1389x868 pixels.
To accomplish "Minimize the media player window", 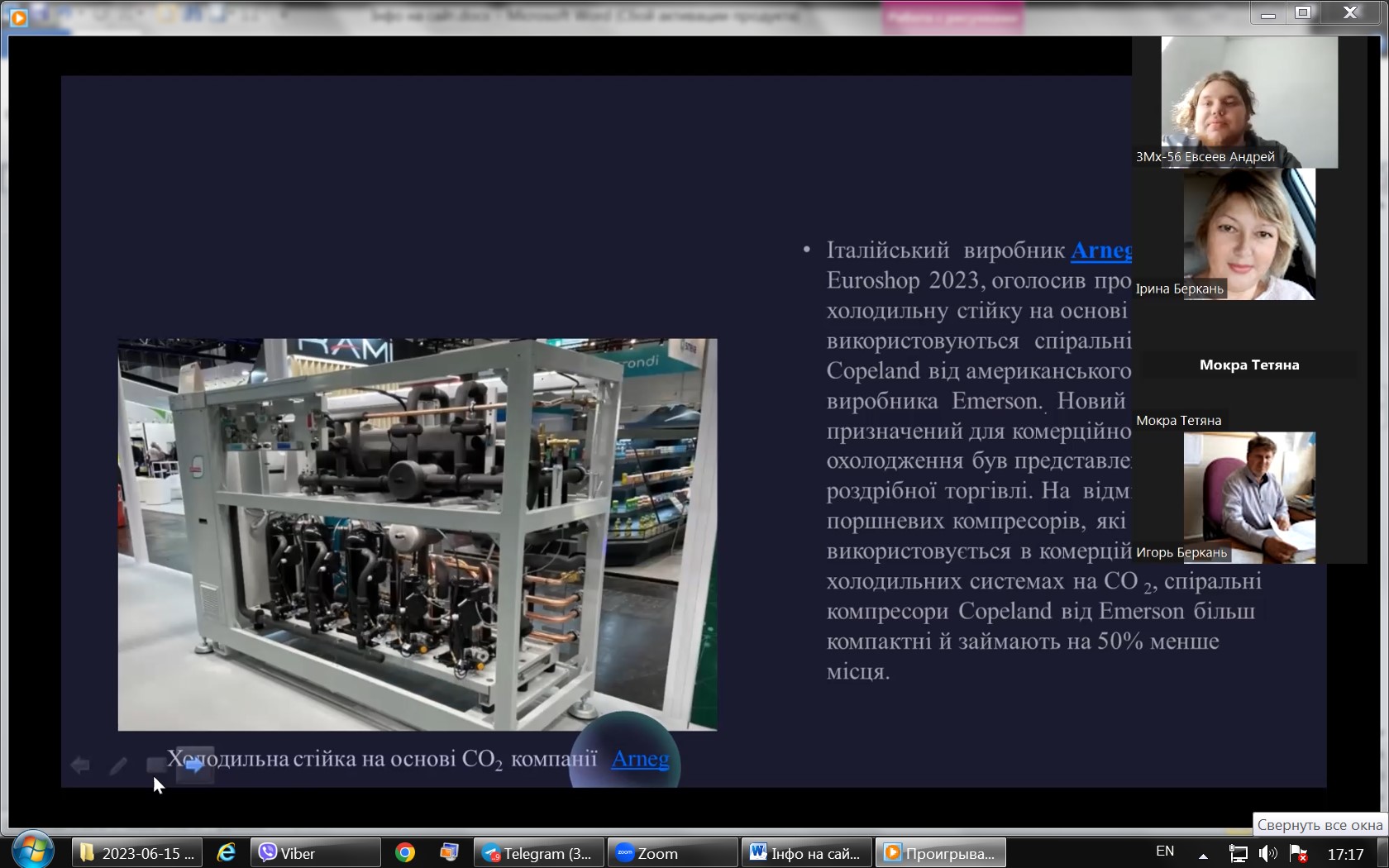I will [x=1268, y=14].
